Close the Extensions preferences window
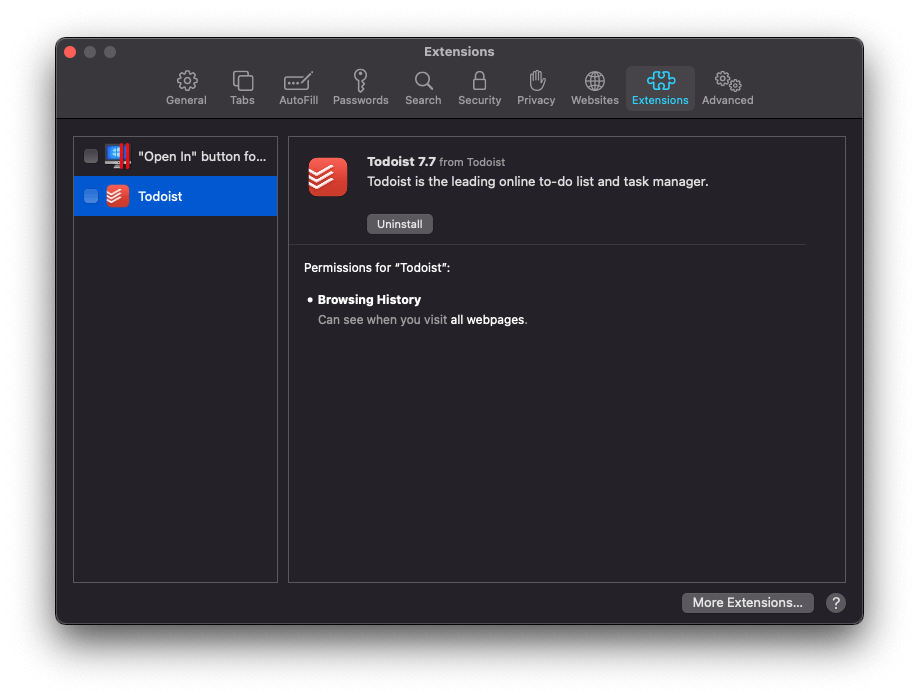 coord(70,52)
